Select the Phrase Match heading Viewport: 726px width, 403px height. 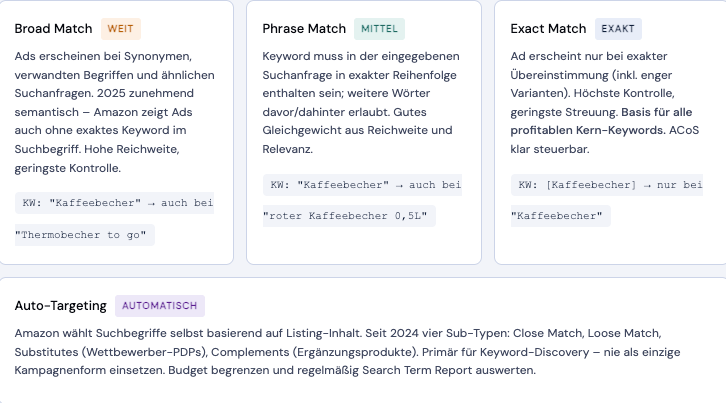[x=304, y=29]
